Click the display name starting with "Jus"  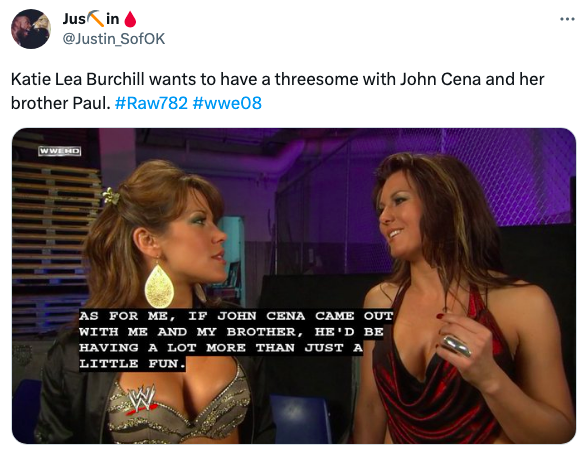click(100, 19)
